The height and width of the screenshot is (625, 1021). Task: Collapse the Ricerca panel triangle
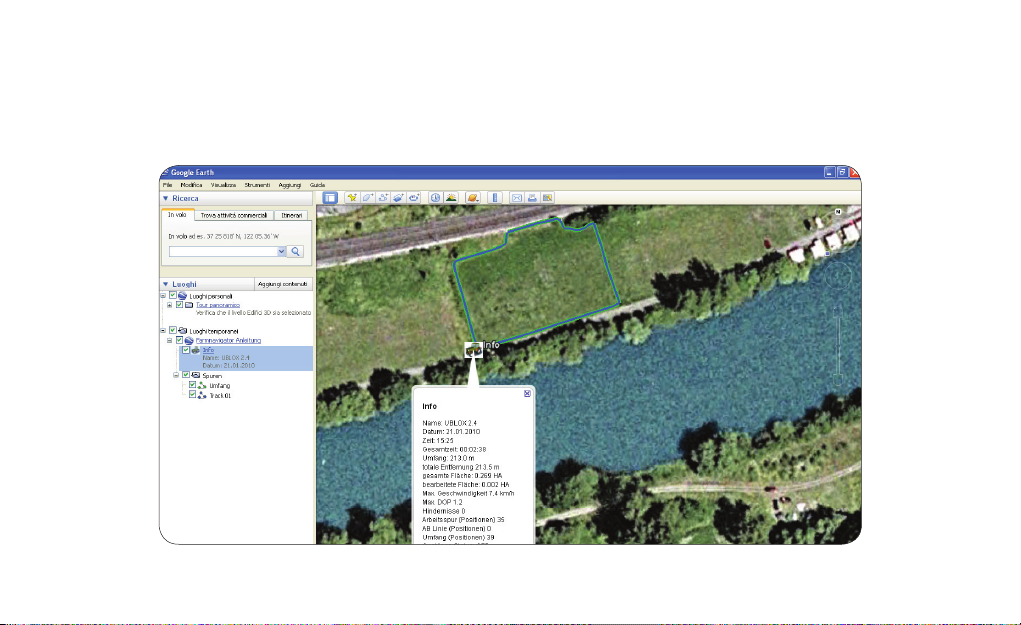[x=165, y=199]
